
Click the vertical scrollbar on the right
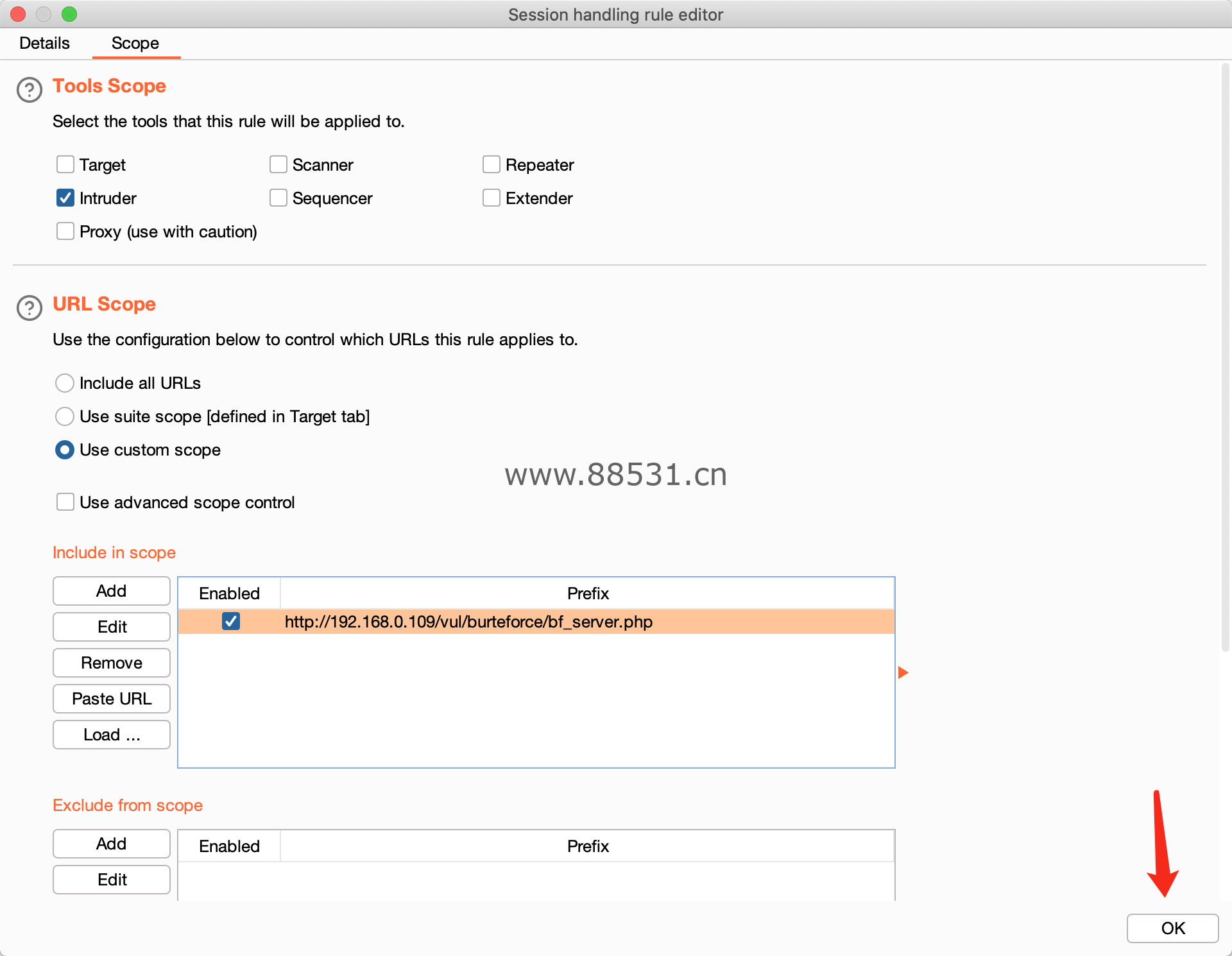point(1225,357)
